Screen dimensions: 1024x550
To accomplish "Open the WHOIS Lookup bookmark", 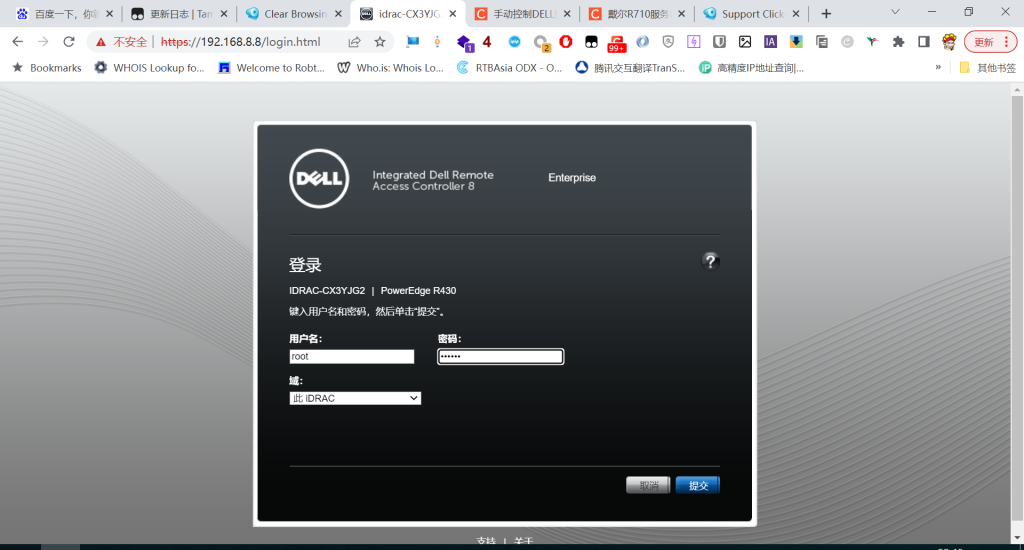I will click(149, 68).
